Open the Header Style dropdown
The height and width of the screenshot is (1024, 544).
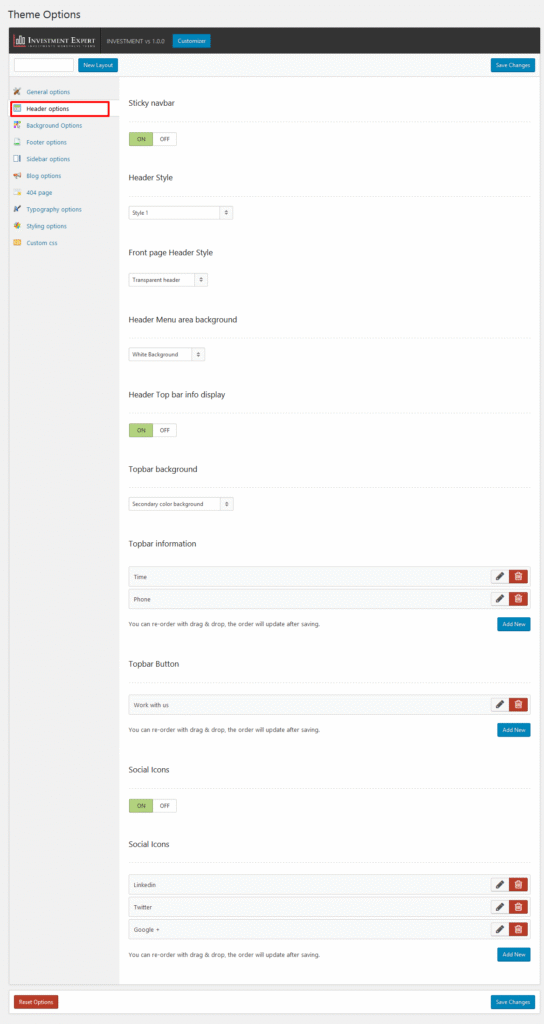pyautogui.click(x=181, y=213)
